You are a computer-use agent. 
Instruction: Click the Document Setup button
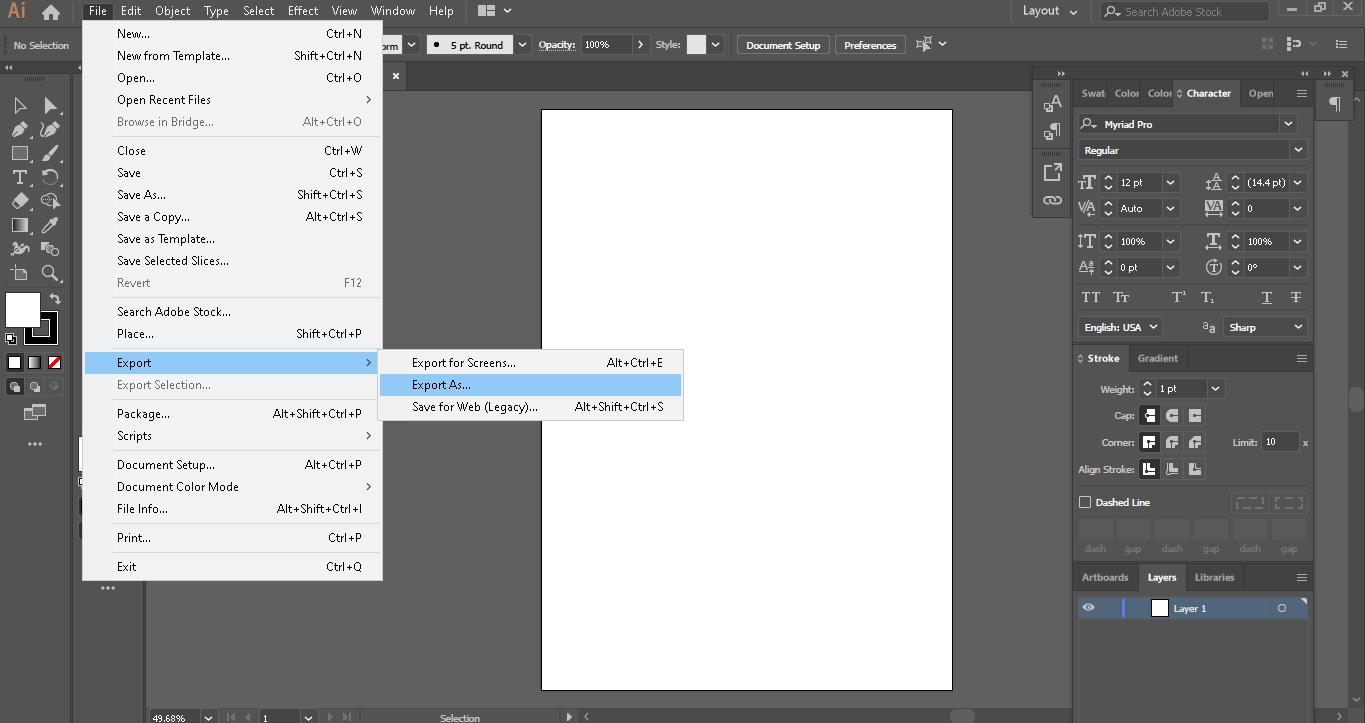[x=783, y=45]
